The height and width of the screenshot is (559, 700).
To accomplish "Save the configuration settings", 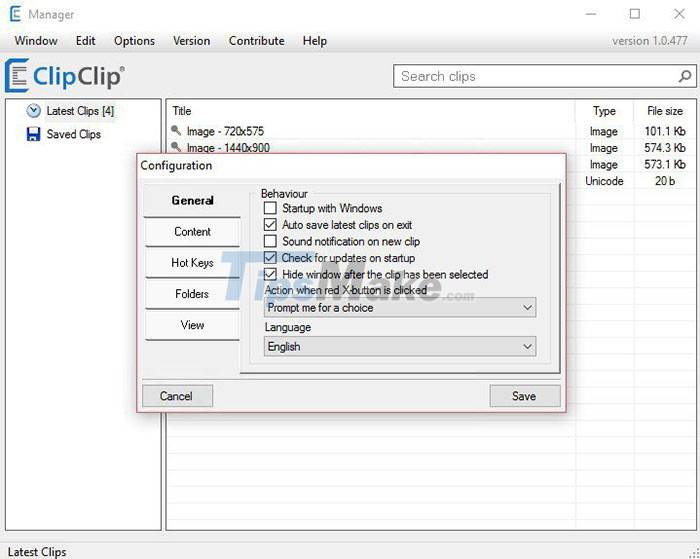I will tap(525, 396).
